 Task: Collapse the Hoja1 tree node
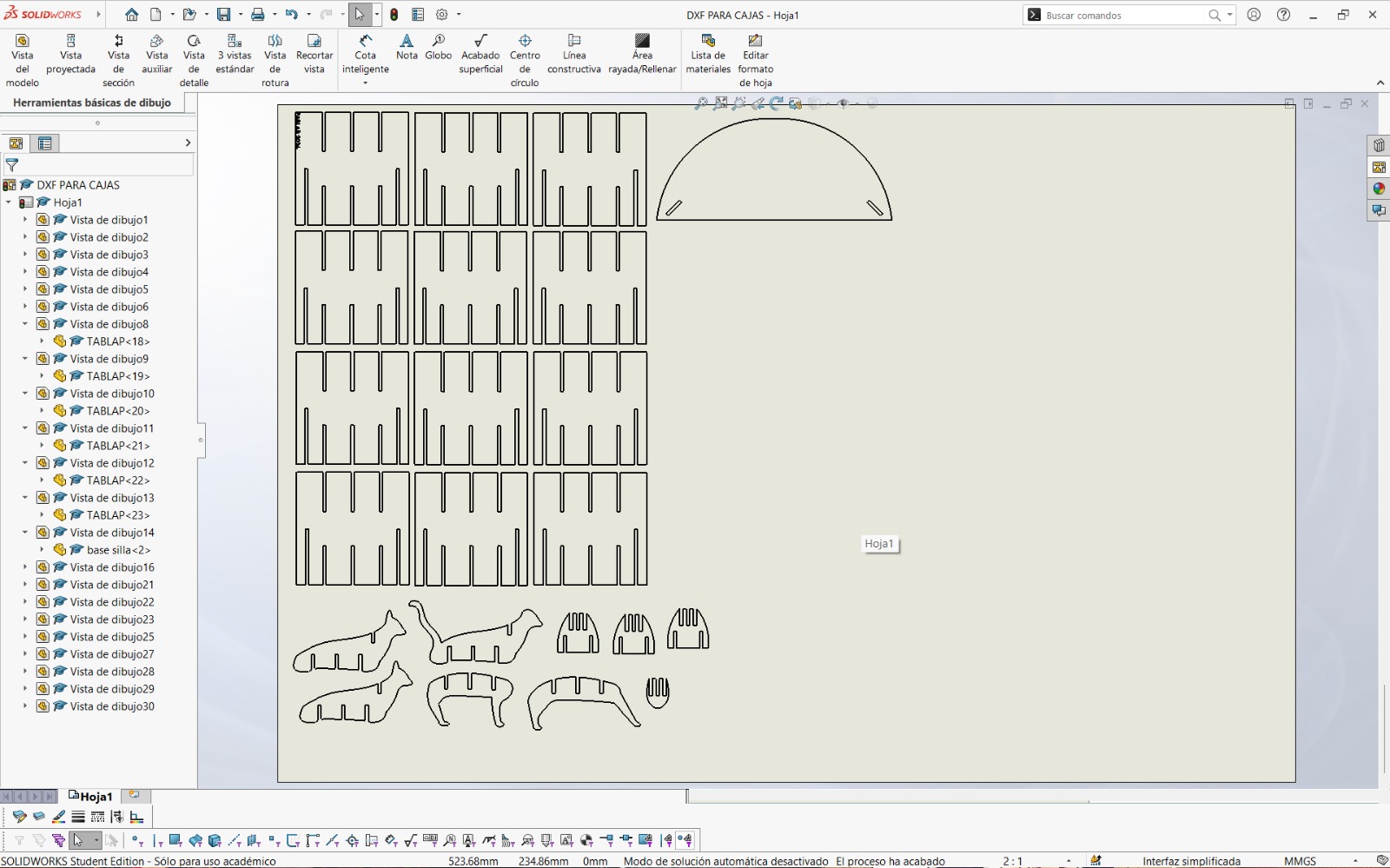click(9, 202)
